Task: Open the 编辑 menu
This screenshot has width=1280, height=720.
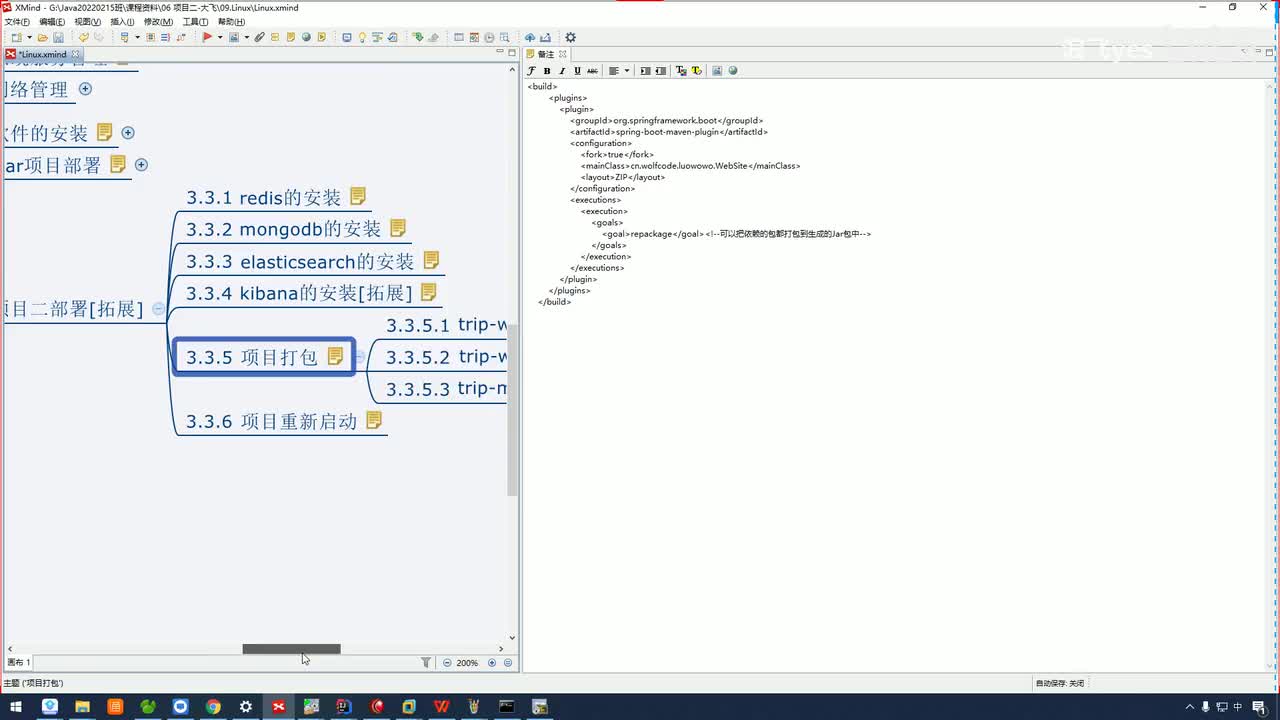Action: 52,22
